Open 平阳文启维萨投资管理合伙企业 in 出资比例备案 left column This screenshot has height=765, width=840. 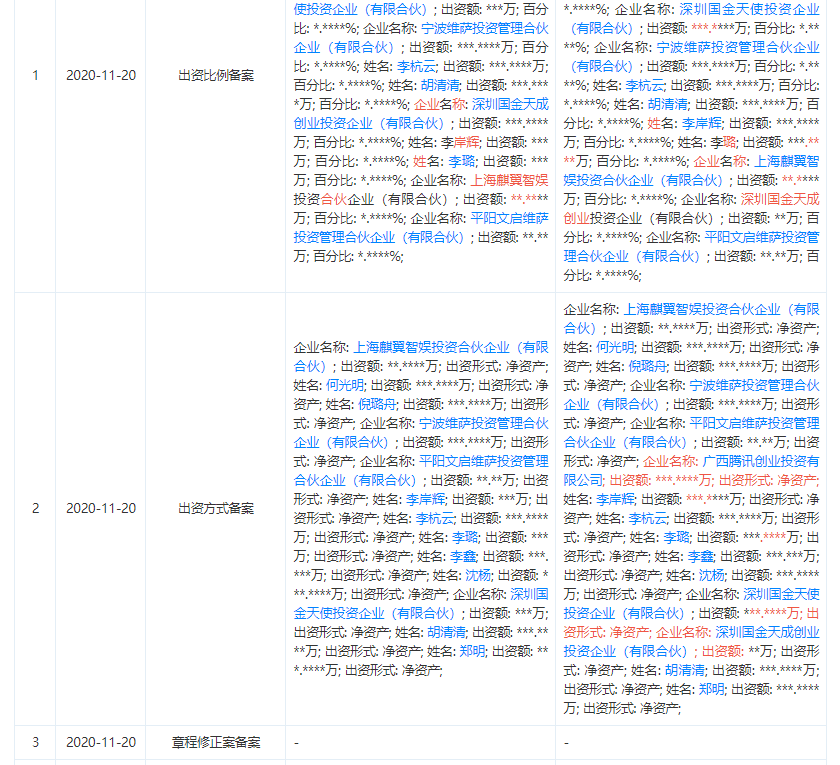point(509,218)
